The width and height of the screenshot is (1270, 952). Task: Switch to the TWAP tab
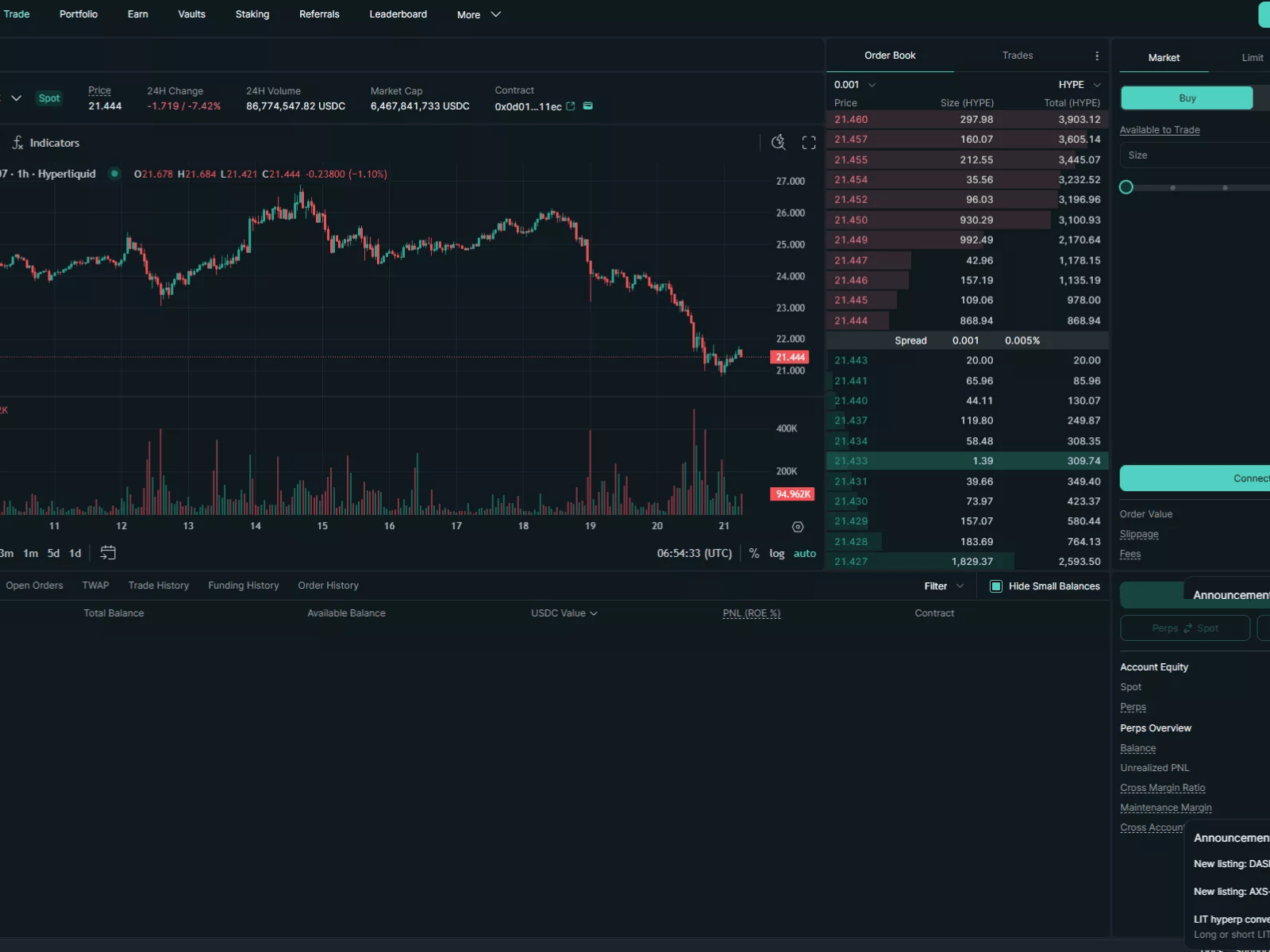click(x=95, y=585)
